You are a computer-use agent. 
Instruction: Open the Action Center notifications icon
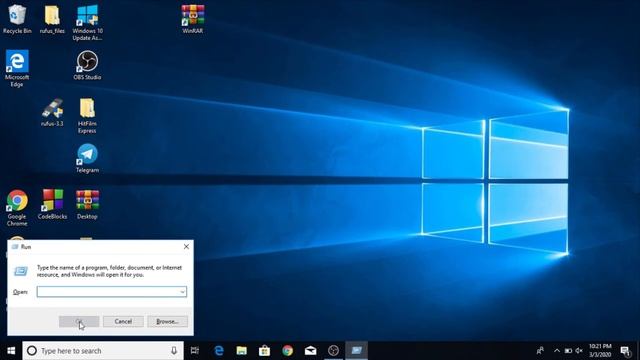[x=625, y=351]
